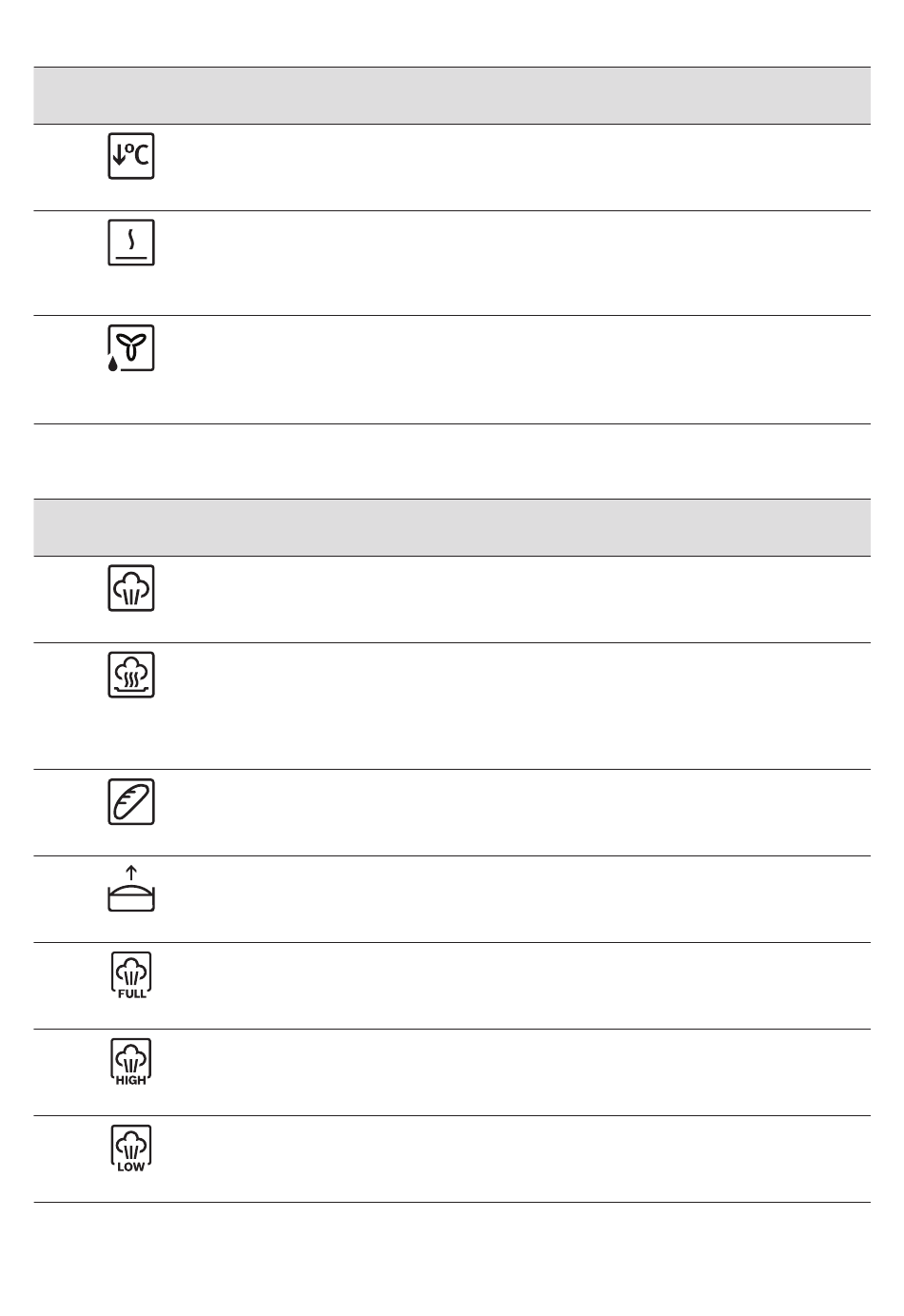Click the dough rising upward-arrow icon
The width and height of the screenshot is (904, 1316).
click(131, 889)
